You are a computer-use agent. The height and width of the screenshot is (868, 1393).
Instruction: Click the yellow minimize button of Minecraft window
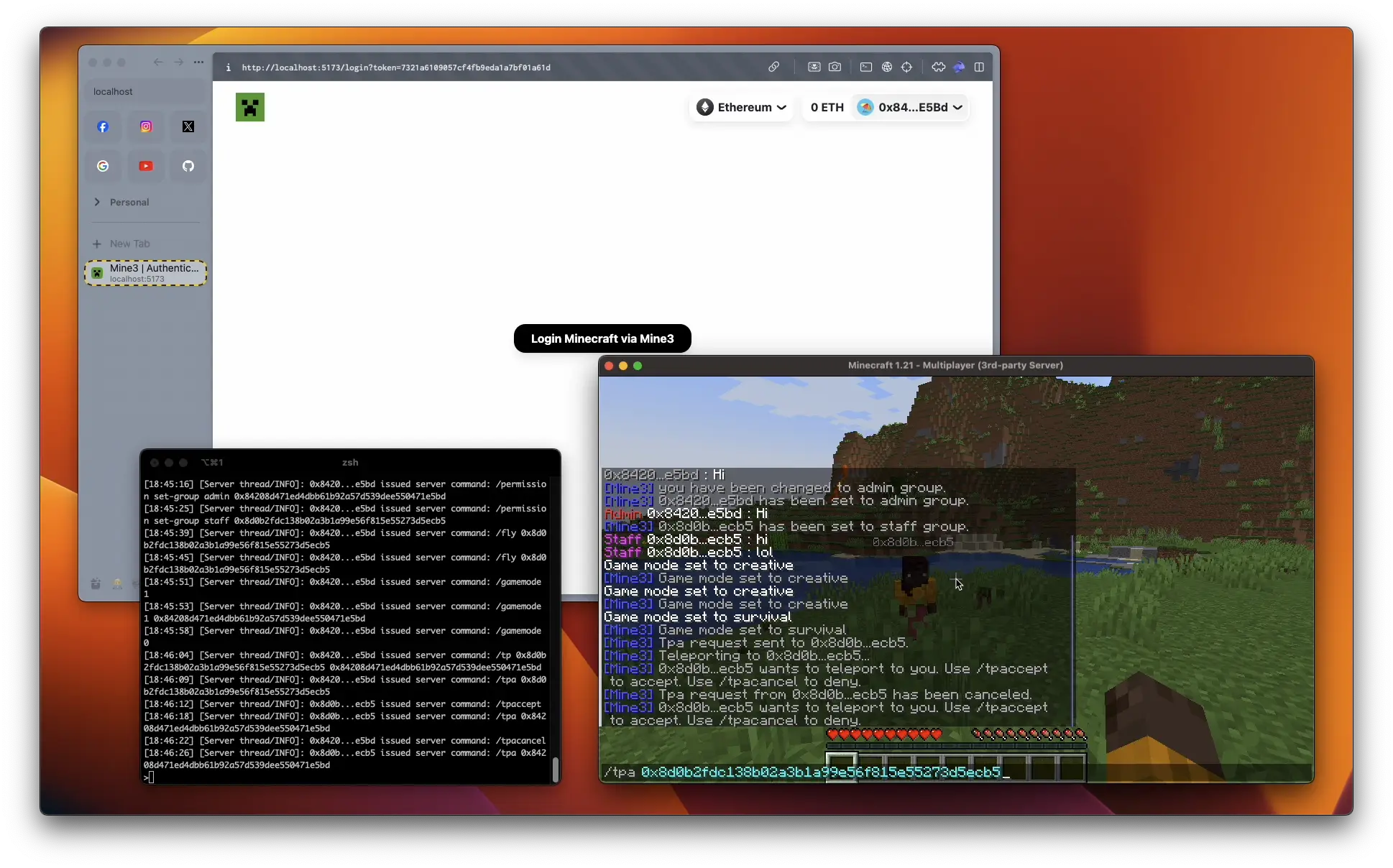point(623,366)
